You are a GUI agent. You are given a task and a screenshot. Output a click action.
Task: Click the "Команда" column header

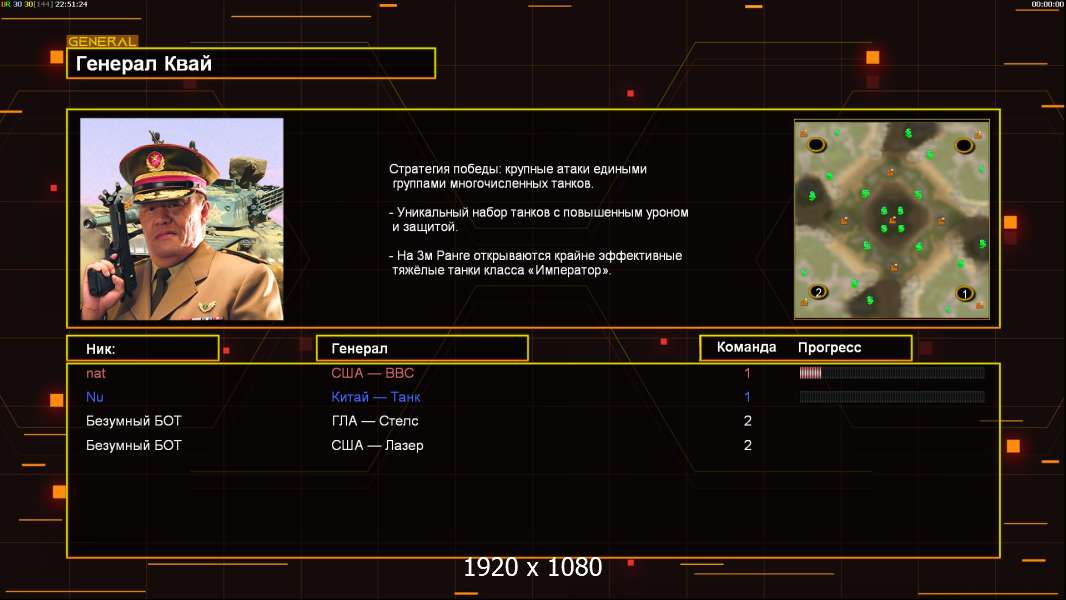click(x=746, y=347)
